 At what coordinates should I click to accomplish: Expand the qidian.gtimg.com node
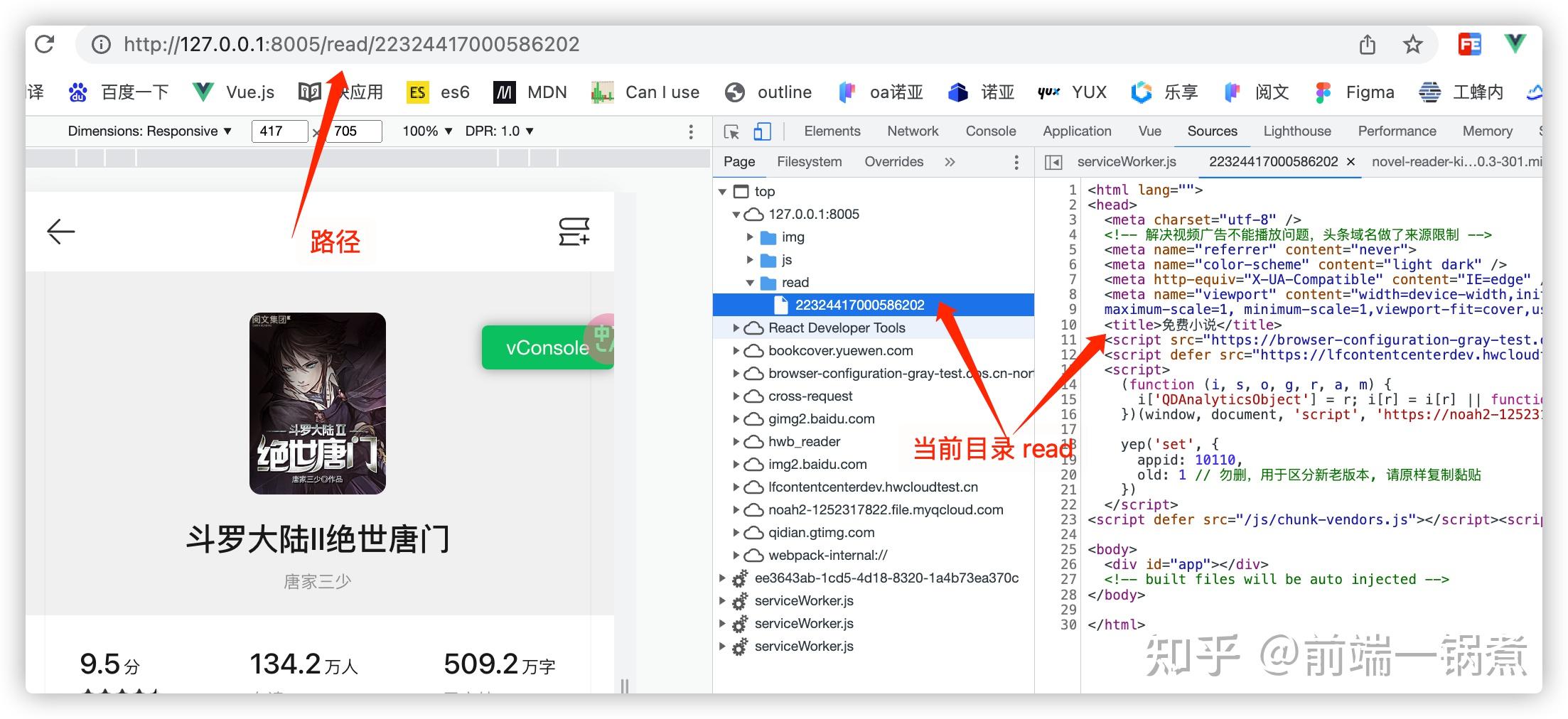736,533
